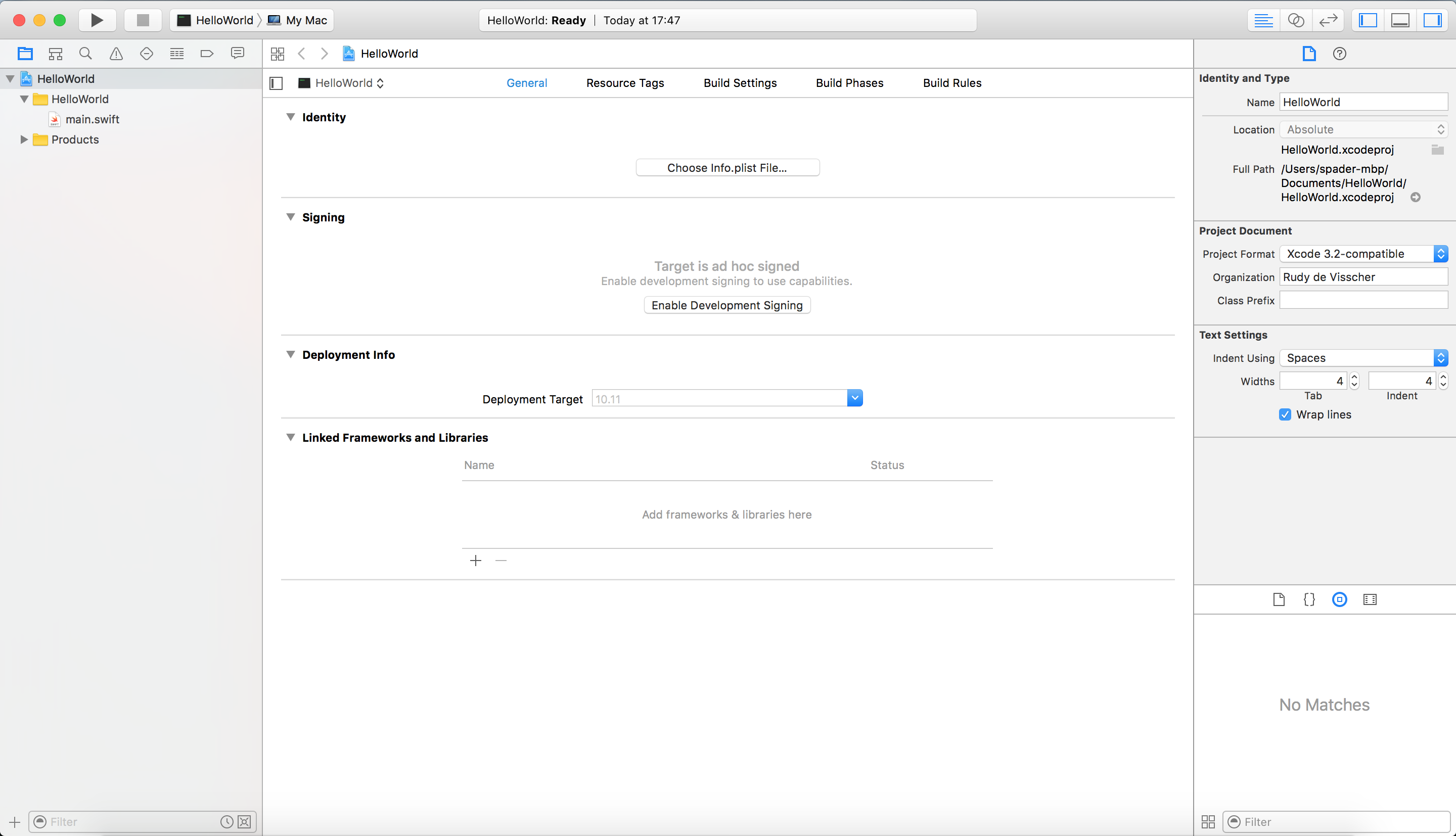Open the Test navigator

click(x=147, y=54)
